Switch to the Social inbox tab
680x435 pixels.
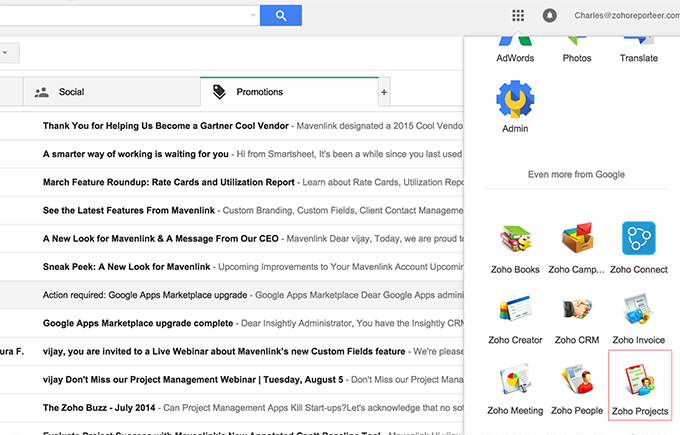point(111,92)
